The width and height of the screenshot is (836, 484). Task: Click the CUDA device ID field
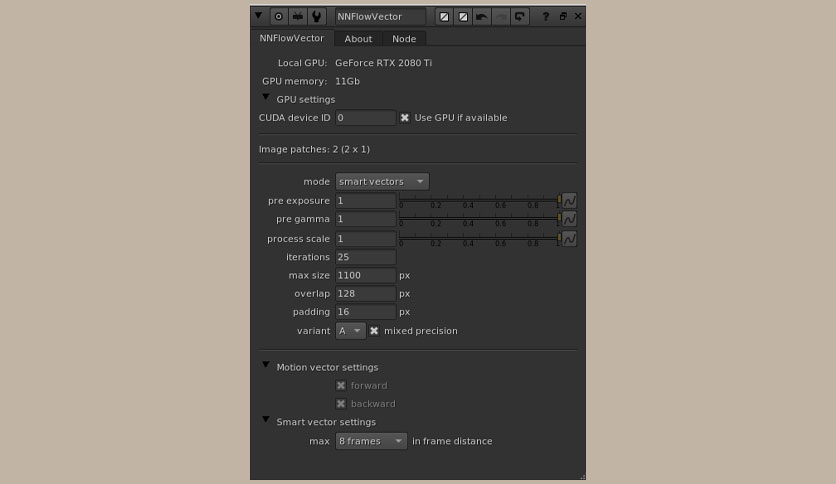365,118
